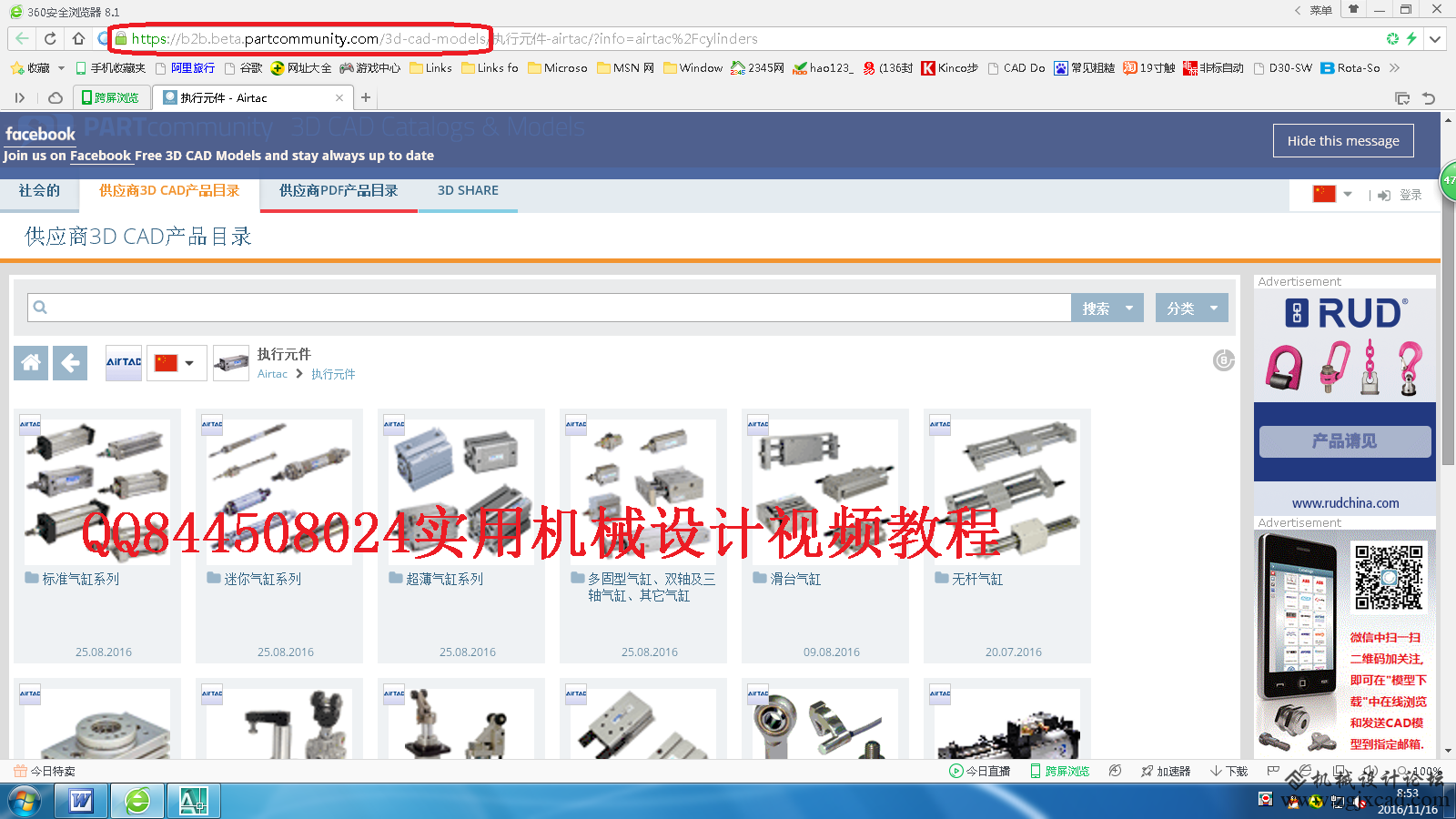Click 下载 in status bar
This screenshot has width=1456, height=819.
[1229, 771]
